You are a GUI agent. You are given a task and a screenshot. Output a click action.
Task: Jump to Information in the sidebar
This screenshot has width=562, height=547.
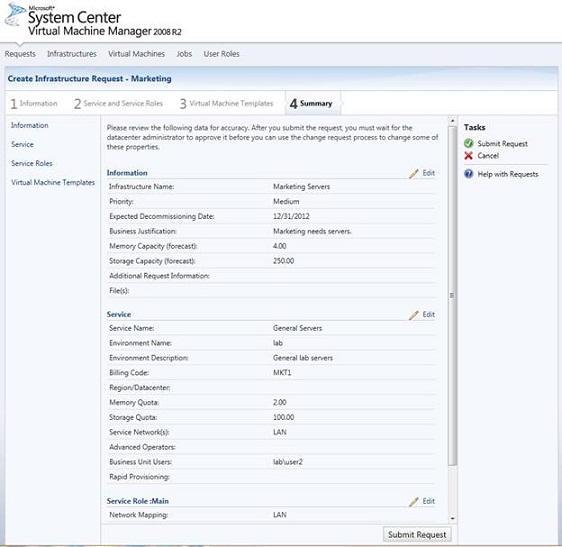[29, 125]
